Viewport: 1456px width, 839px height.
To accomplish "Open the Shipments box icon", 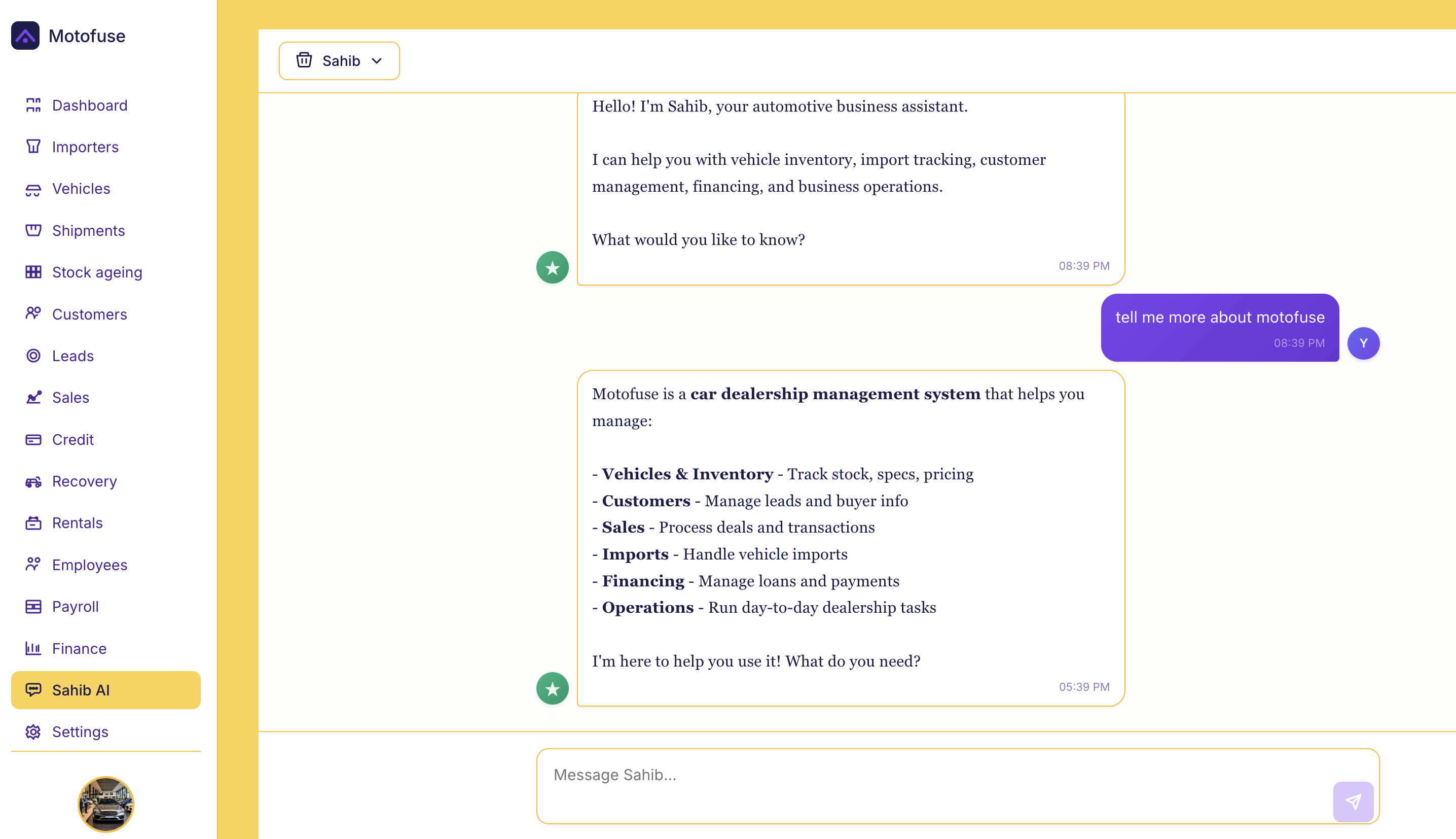I will [x=33, y=230].
